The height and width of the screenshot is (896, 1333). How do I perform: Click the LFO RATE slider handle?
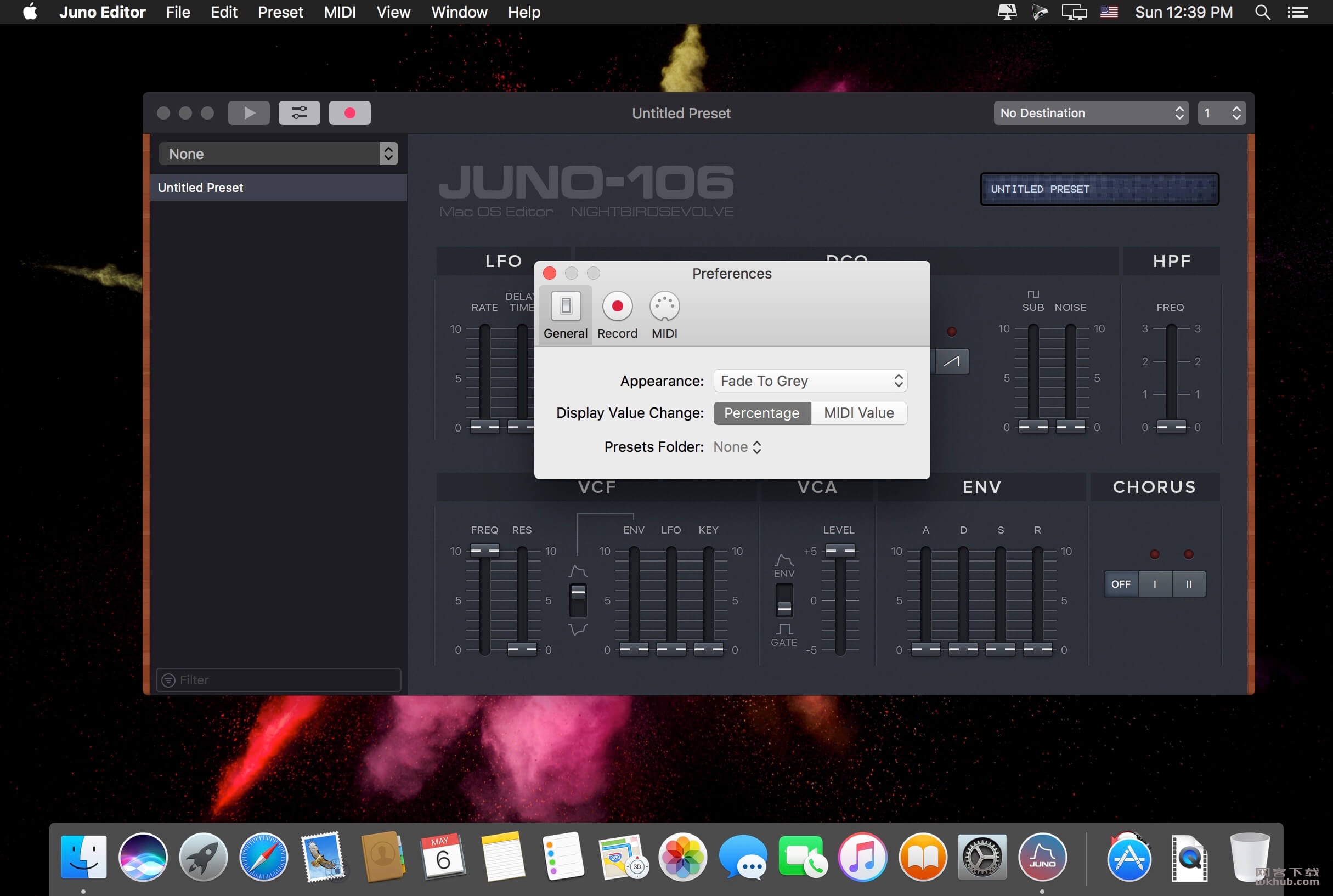pos(484,426)
